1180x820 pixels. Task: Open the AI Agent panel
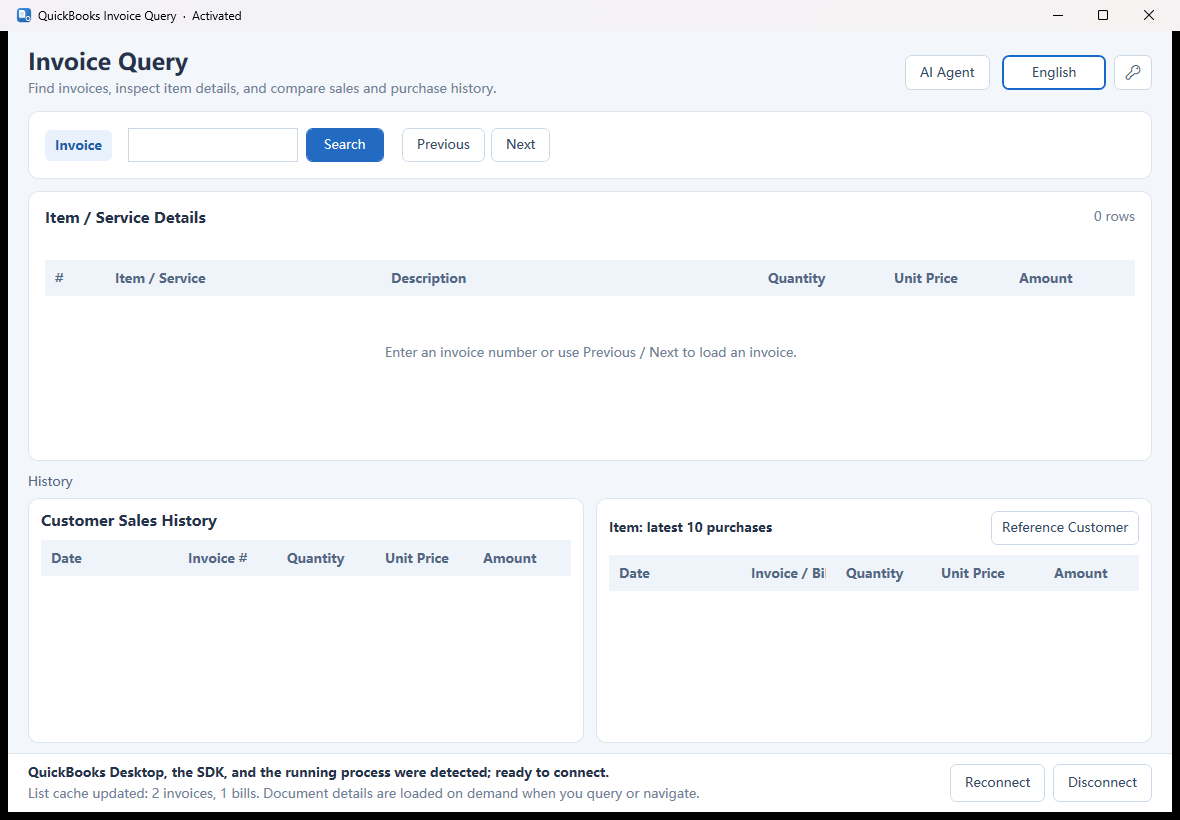point(947,72)
